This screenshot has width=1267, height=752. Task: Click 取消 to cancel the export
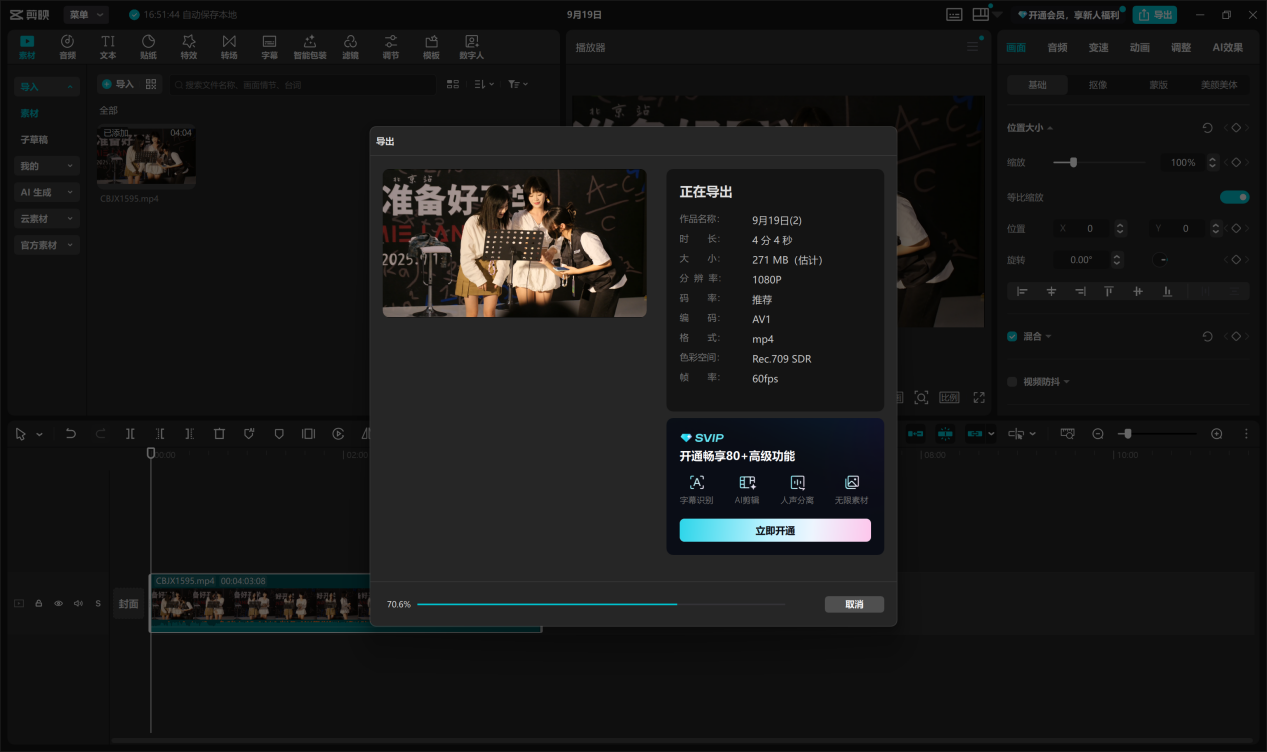[x=854, y=605]
